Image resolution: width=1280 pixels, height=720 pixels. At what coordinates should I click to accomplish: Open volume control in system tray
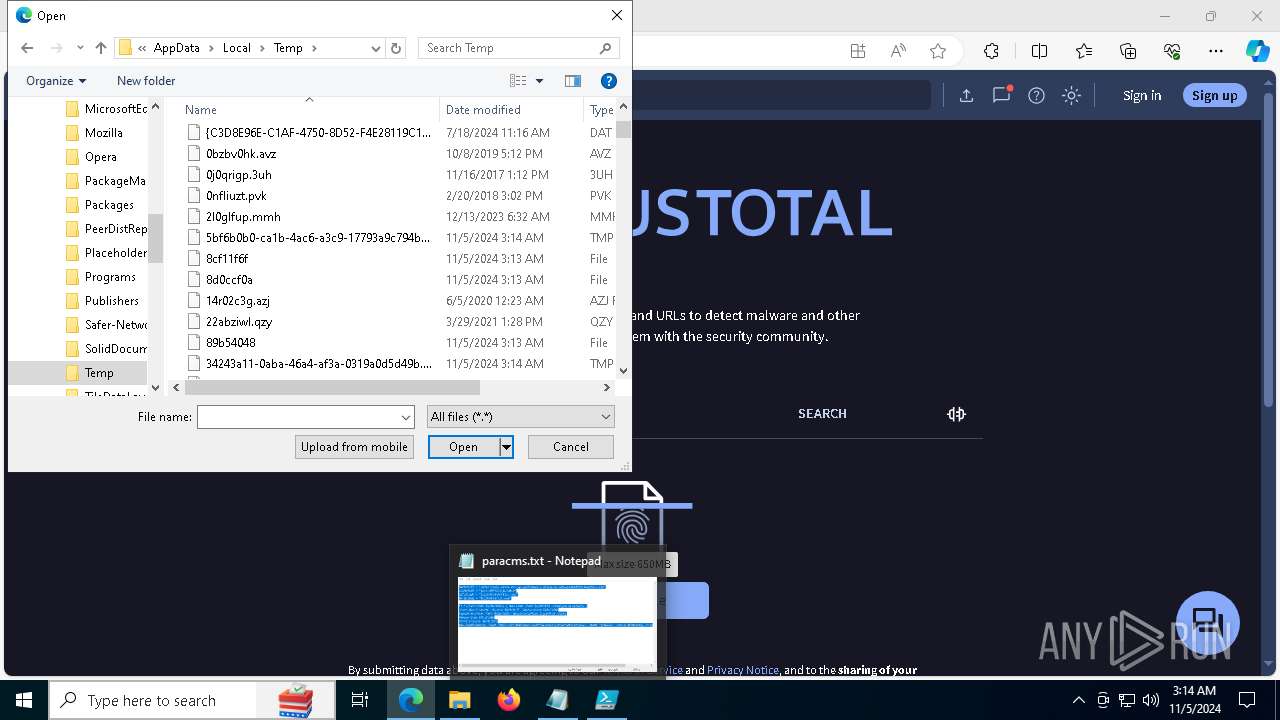point(1150,700)
